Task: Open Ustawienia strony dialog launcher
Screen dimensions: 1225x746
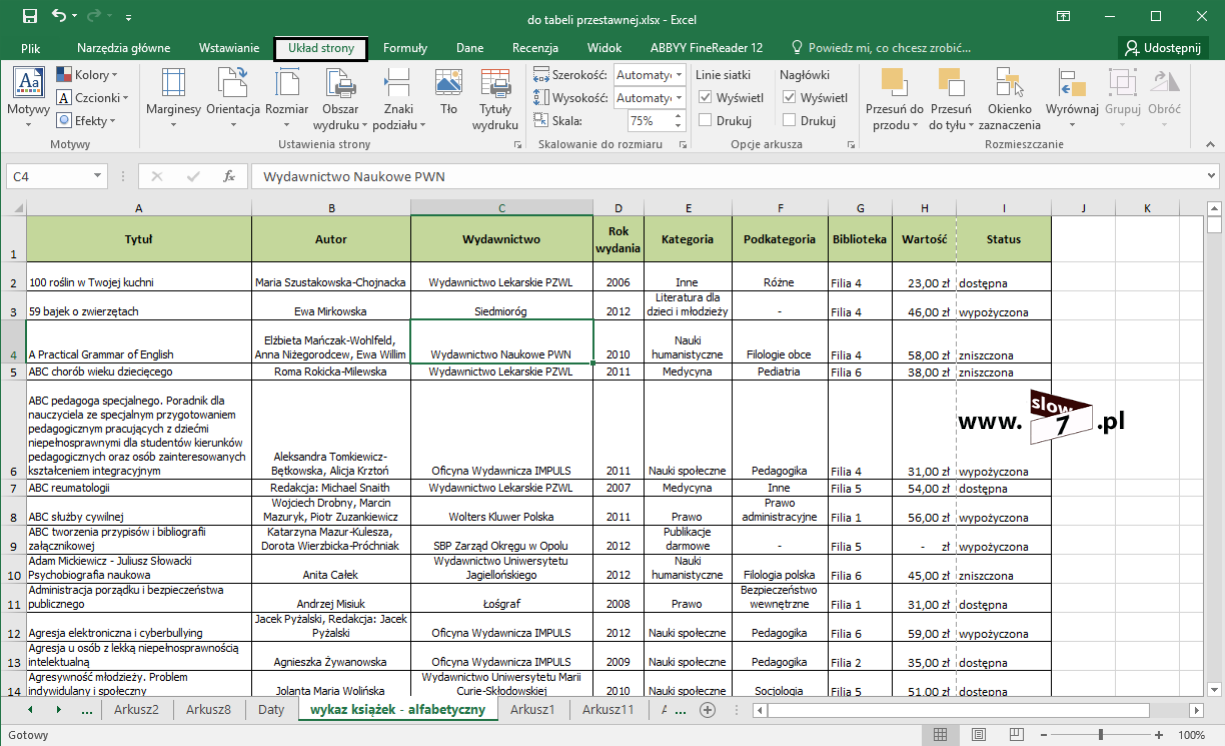Action: coord(517,145)
